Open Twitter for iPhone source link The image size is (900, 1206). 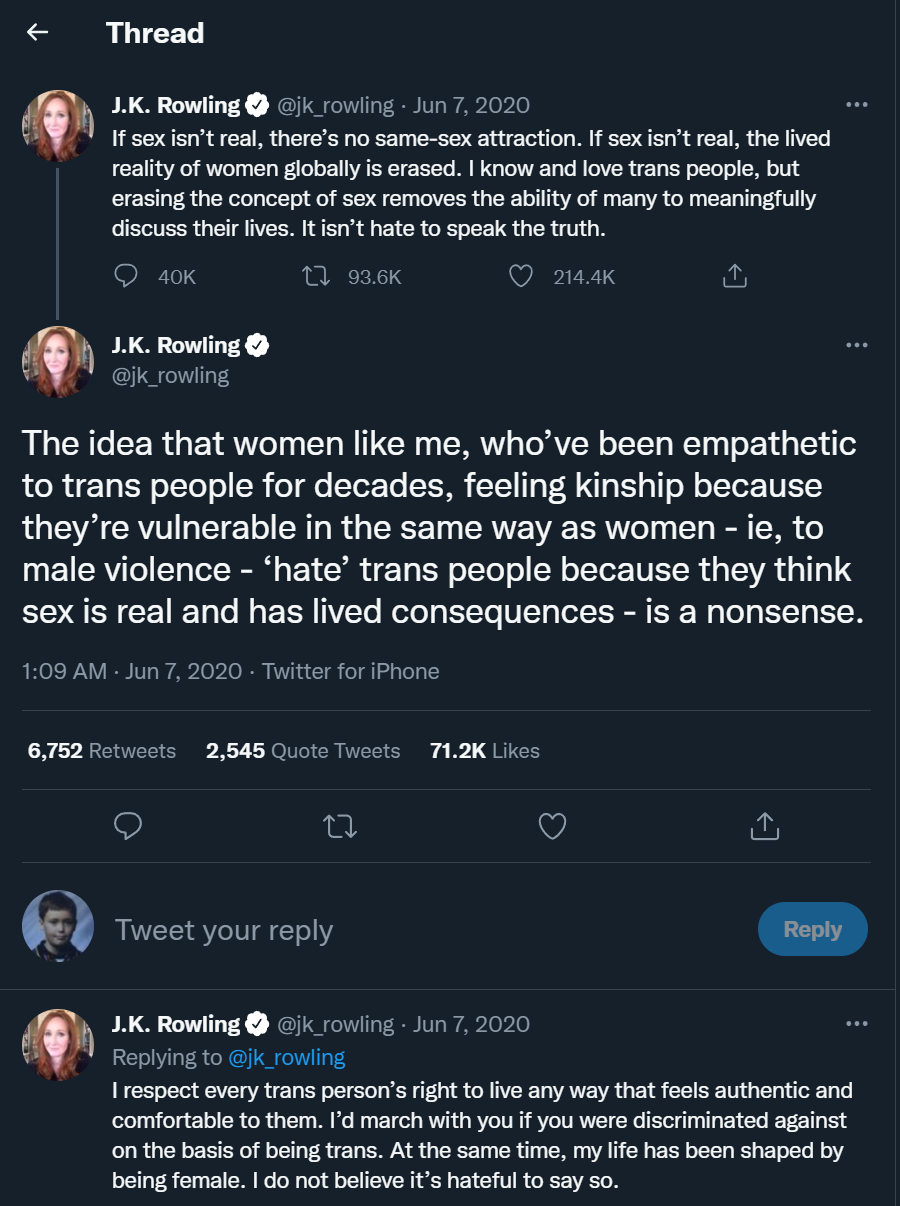tap(351, 671)
